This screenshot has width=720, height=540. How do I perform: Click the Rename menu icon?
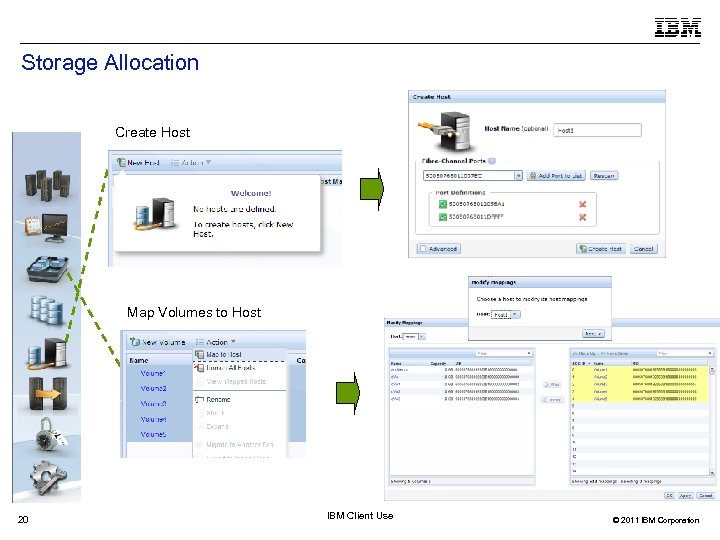pos(199,399)
